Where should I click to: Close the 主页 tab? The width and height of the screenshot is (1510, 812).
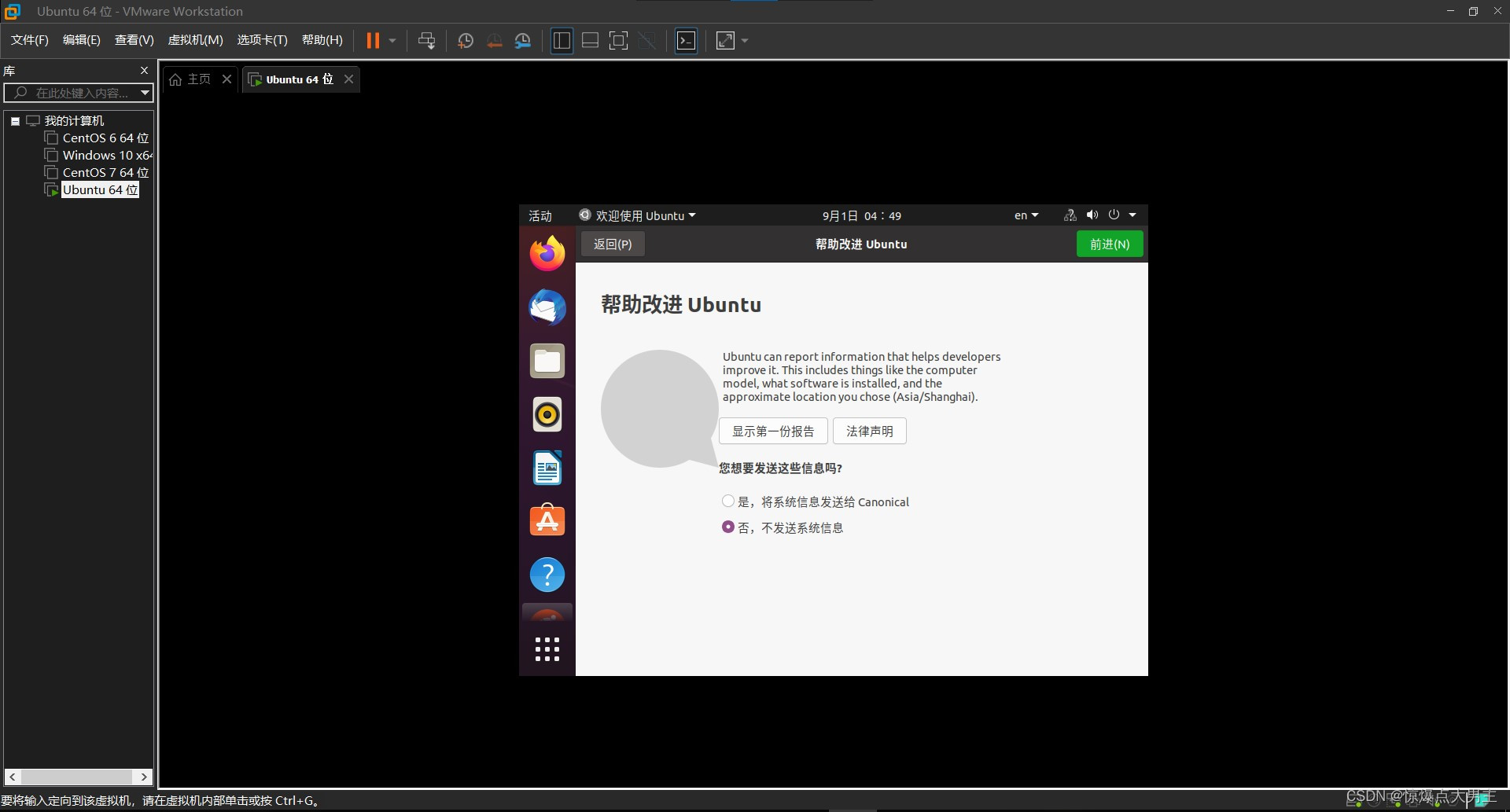[x=226, y=79]
